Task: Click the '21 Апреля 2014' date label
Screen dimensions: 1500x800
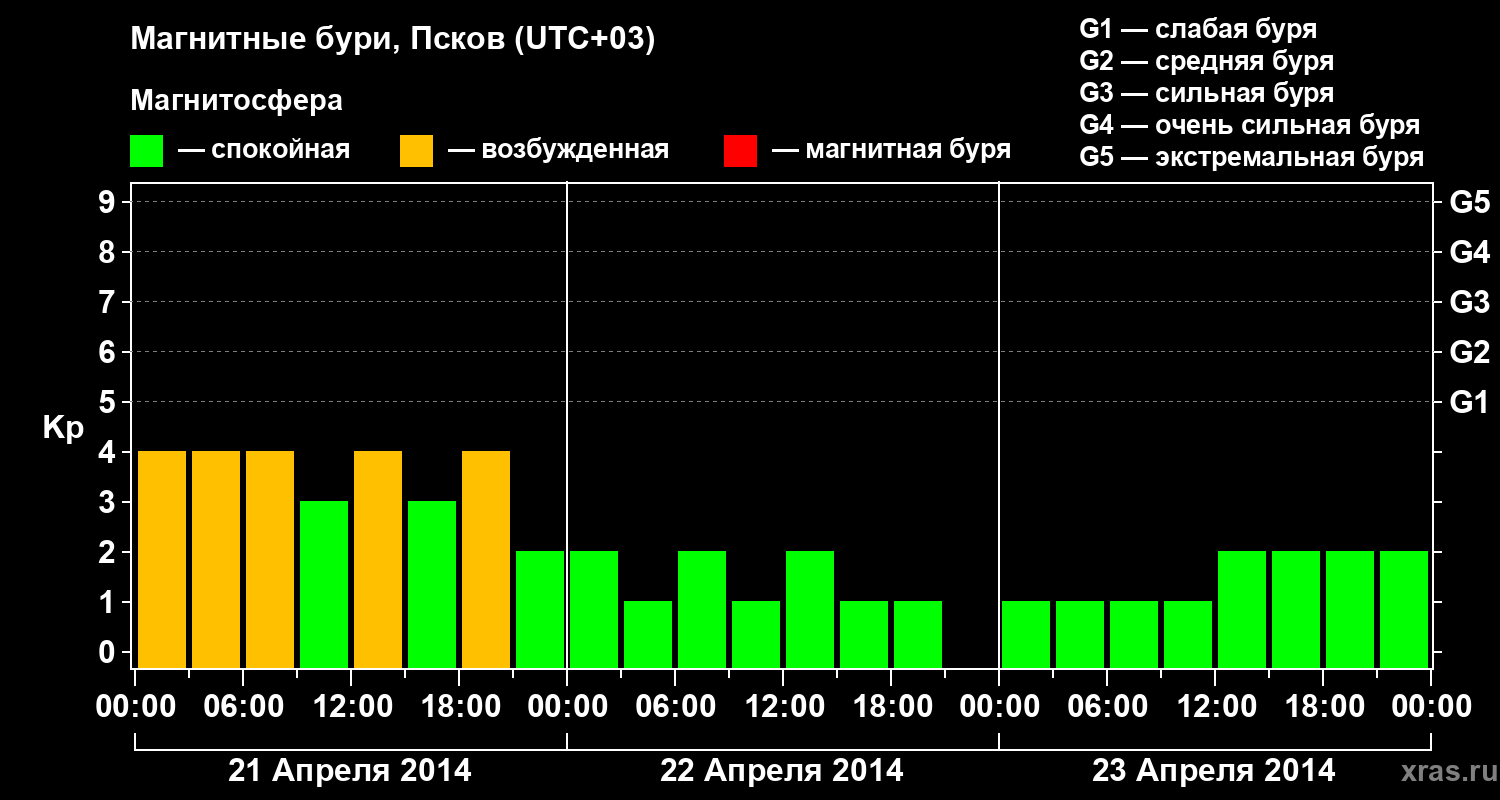Action: click(x=350, y=771)
